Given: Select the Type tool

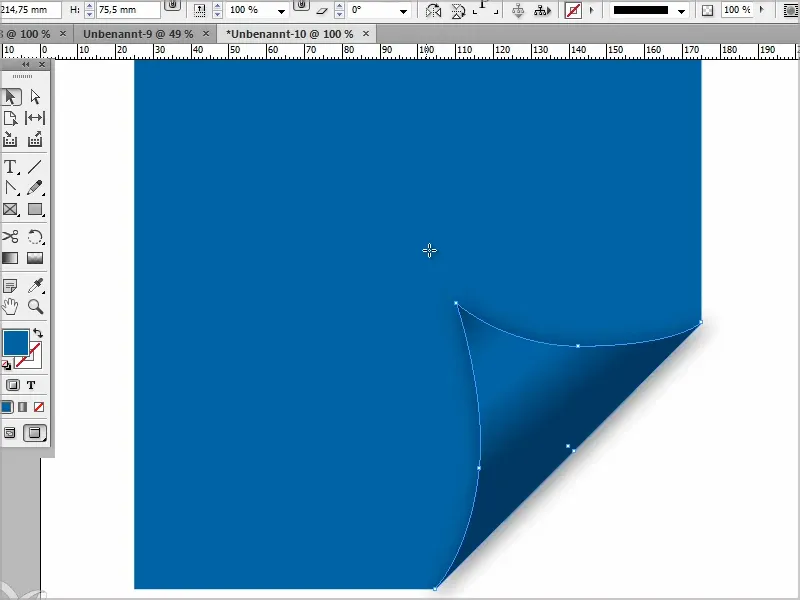Looking at the screenshot, I should click(x=10, y=167).
